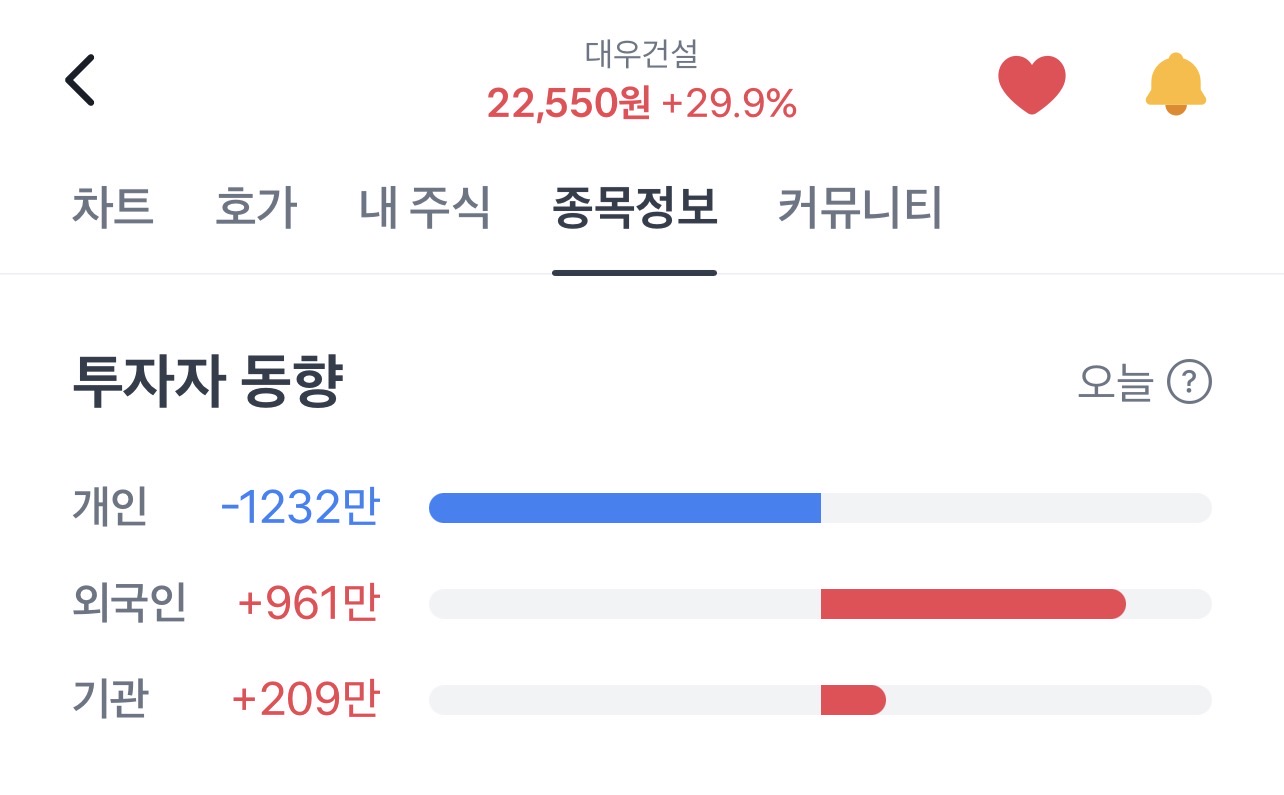Switch to the 차트 tab
Image resolution: width=1284 pixels, height=795 pixels.
click(x=112, y=209)
